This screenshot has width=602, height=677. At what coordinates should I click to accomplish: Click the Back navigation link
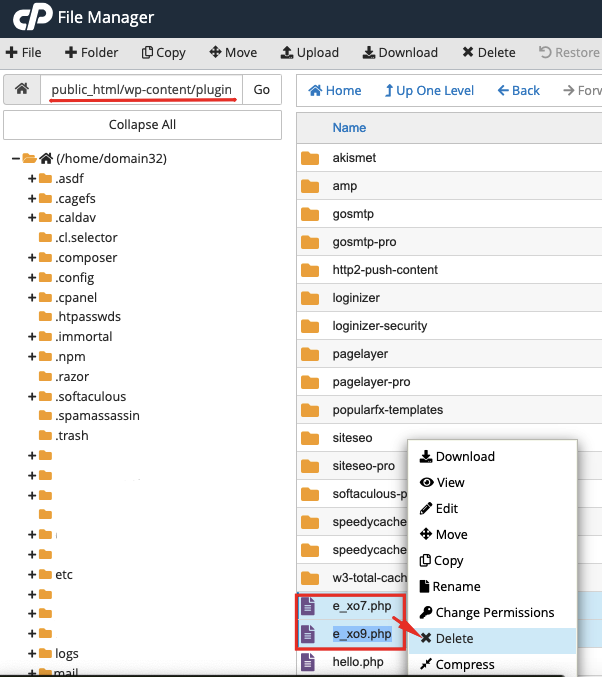[x=519, y=91]
